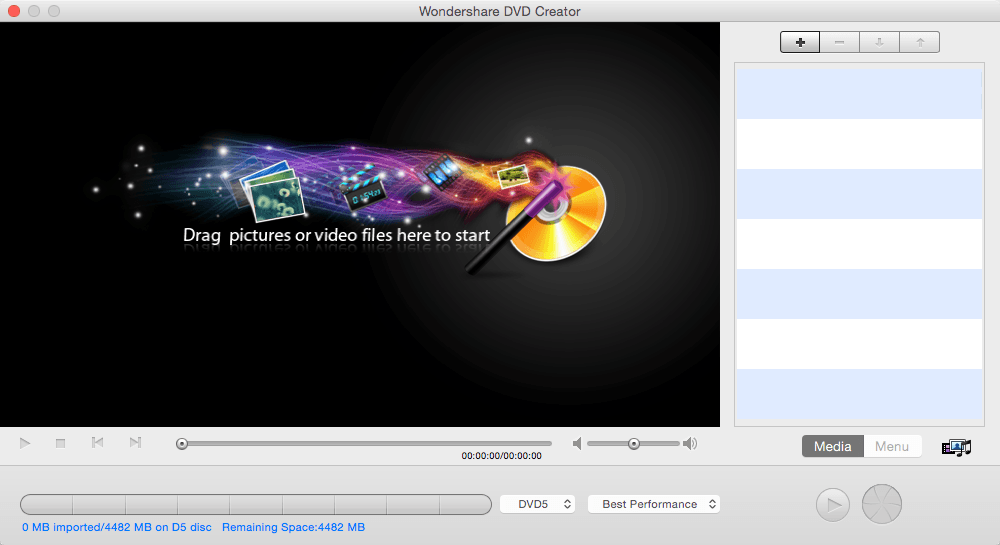The image size is (1000, 545).
Task: Click the disc capacity usage bar
Action: (256, 504)
